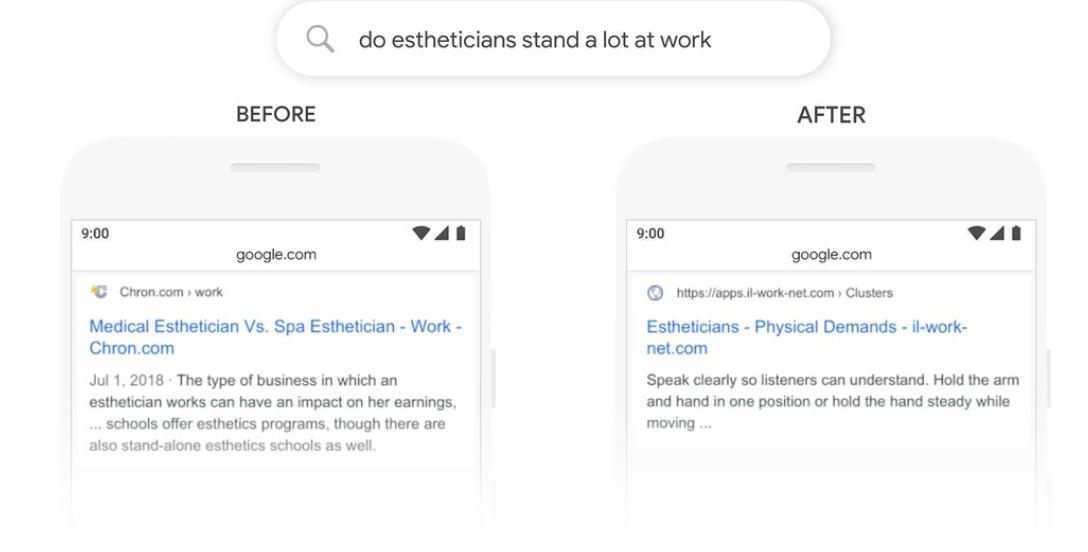
Task: Tap the google.com address bar on BEFORE phone
Action: coord(276,255)
